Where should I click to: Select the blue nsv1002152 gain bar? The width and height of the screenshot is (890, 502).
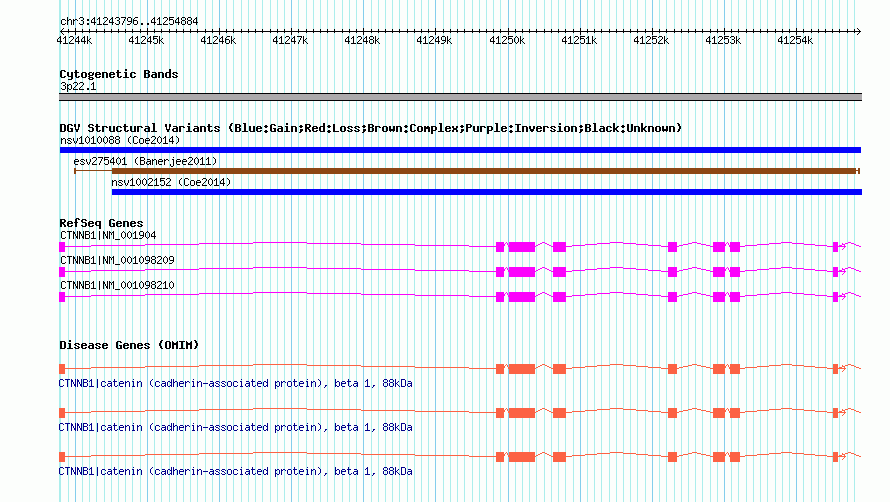point(487,192)
